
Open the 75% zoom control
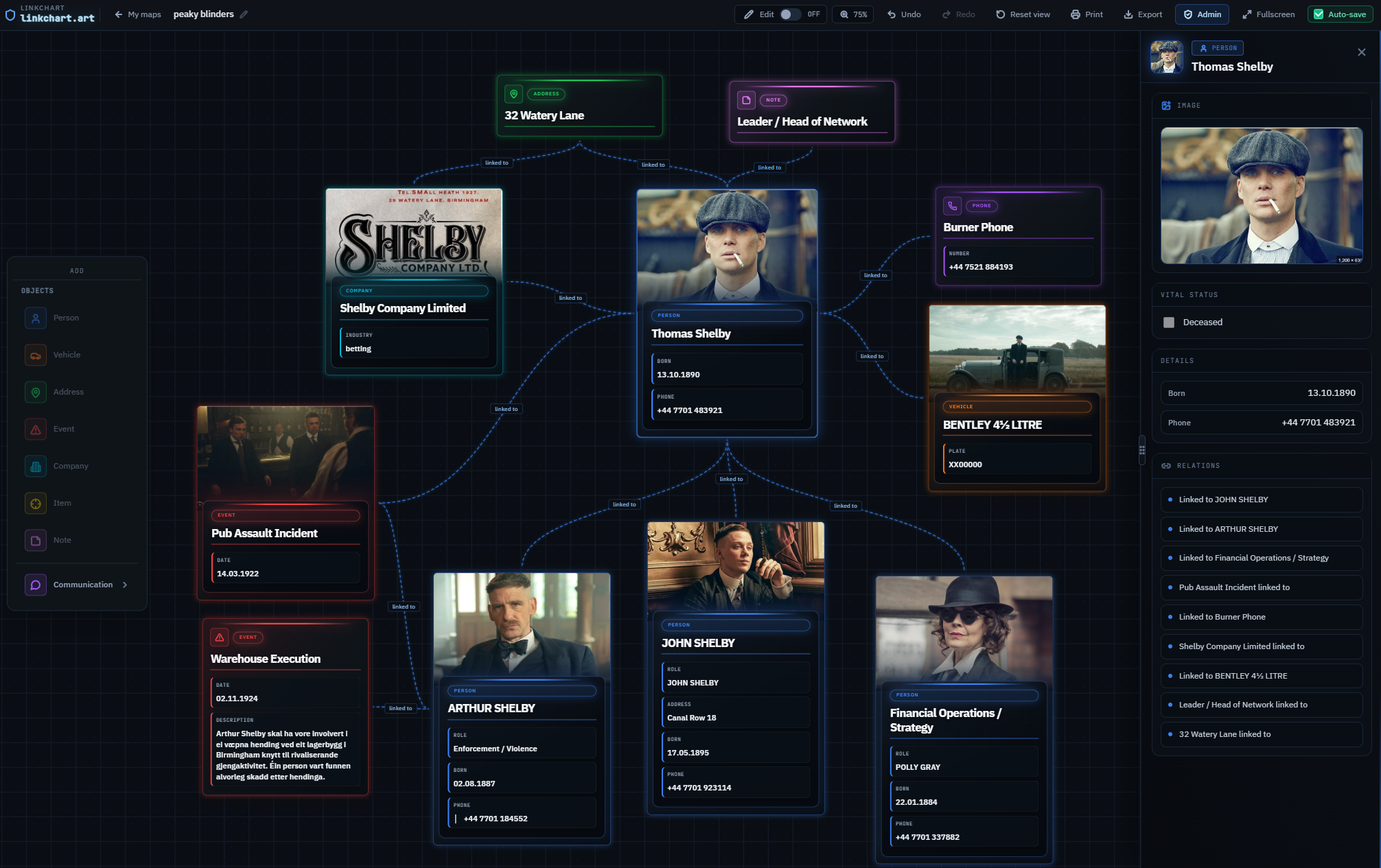click(853, 14)
